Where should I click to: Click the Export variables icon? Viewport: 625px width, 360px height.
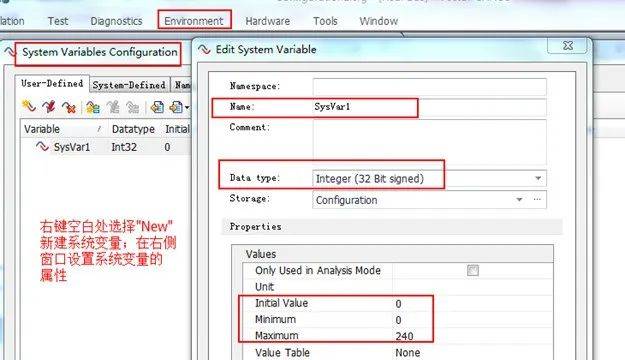click(176, 107)
